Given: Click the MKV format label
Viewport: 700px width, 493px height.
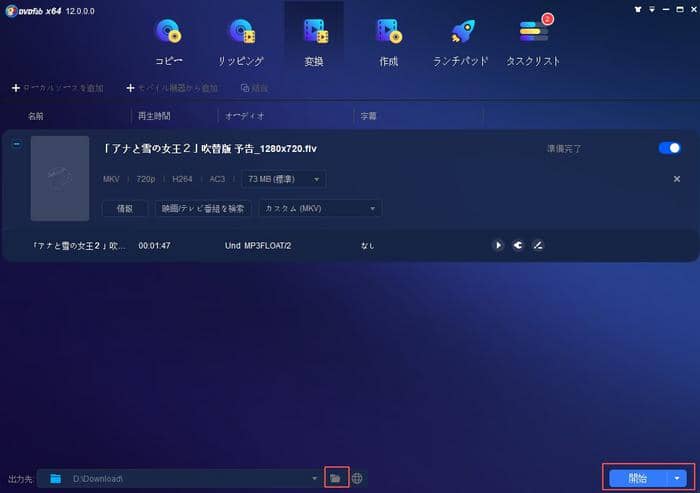Looking at the screenshot, I should [111, 179].
